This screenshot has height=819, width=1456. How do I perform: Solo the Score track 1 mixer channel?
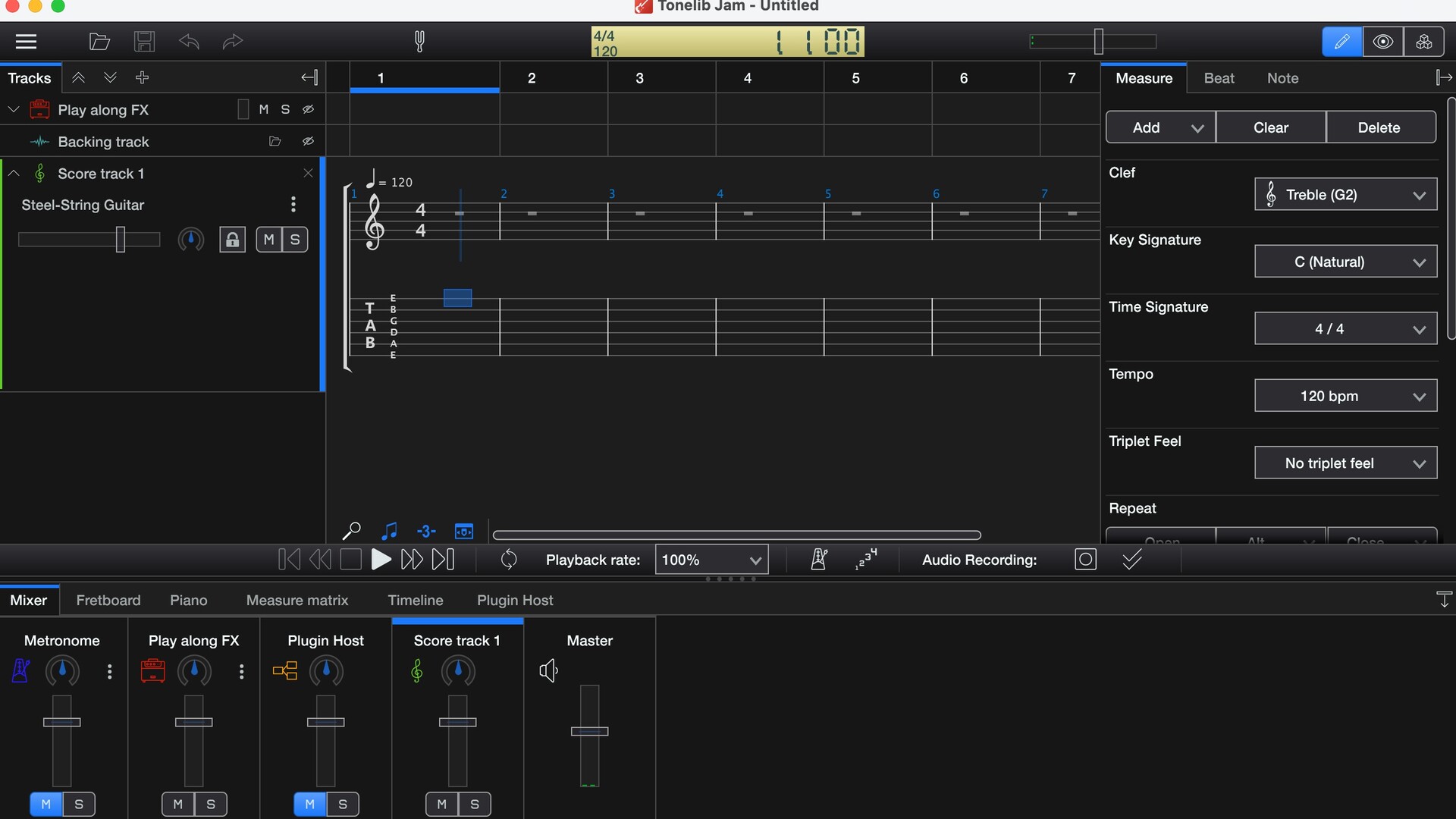[x=475, y=805]
